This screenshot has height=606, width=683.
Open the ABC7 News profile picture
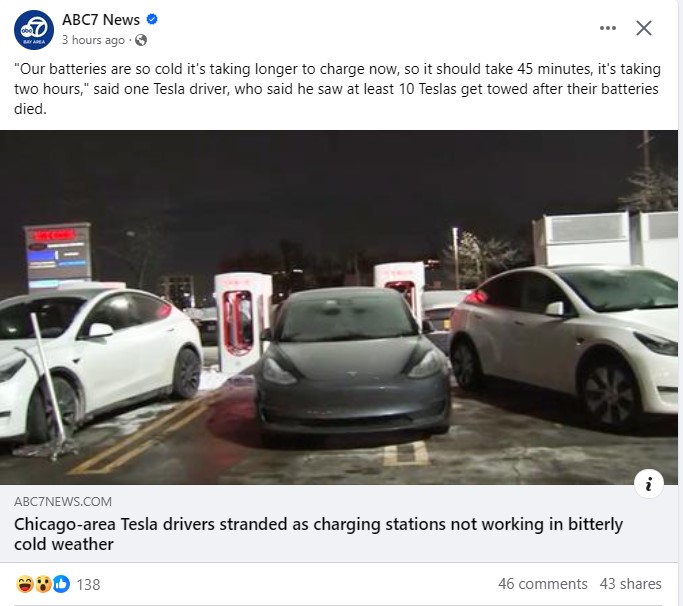[x=34, y=30]
